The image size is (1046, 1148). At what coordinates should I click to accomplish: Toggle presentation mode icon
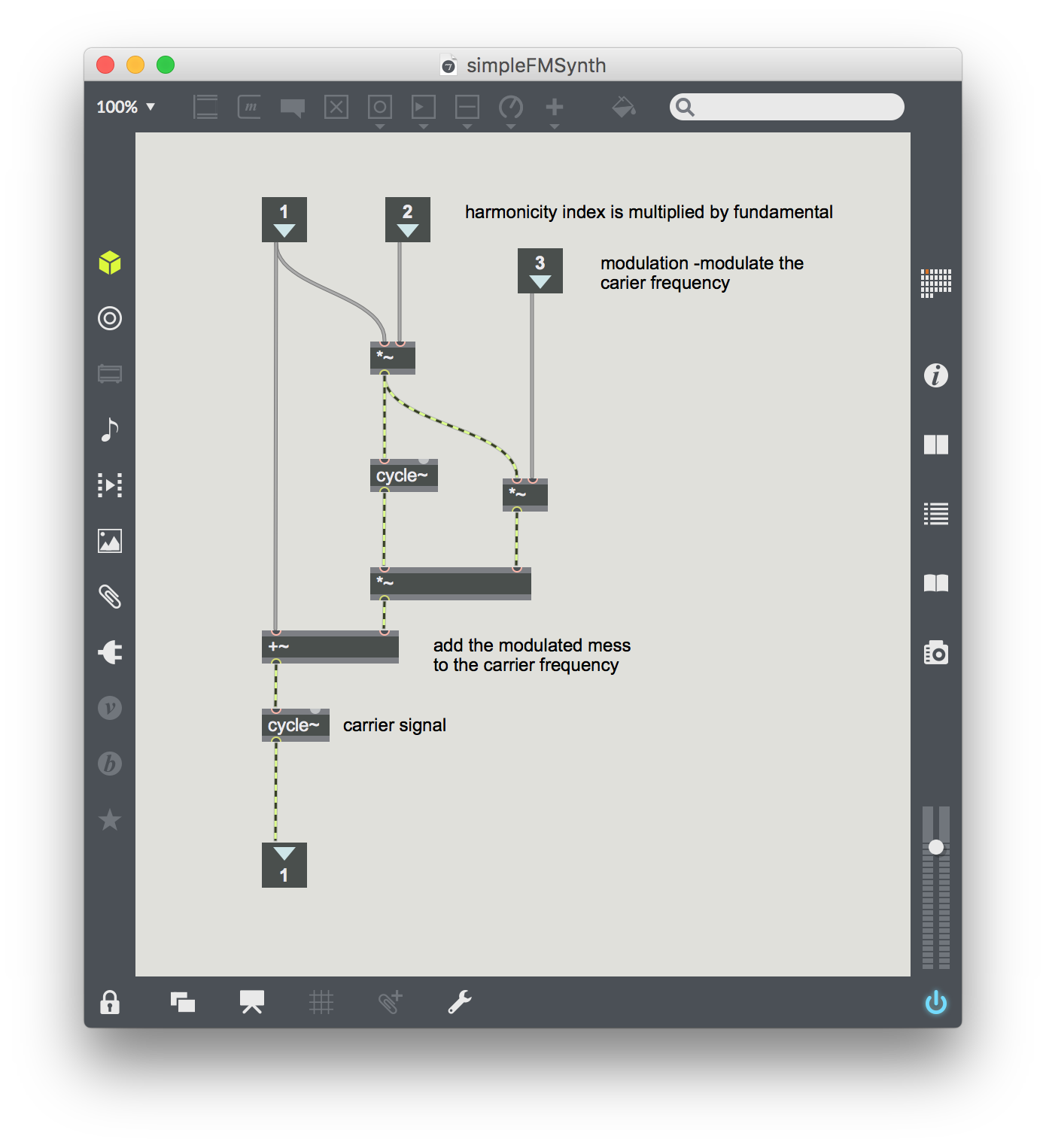tap(251, 1002)
